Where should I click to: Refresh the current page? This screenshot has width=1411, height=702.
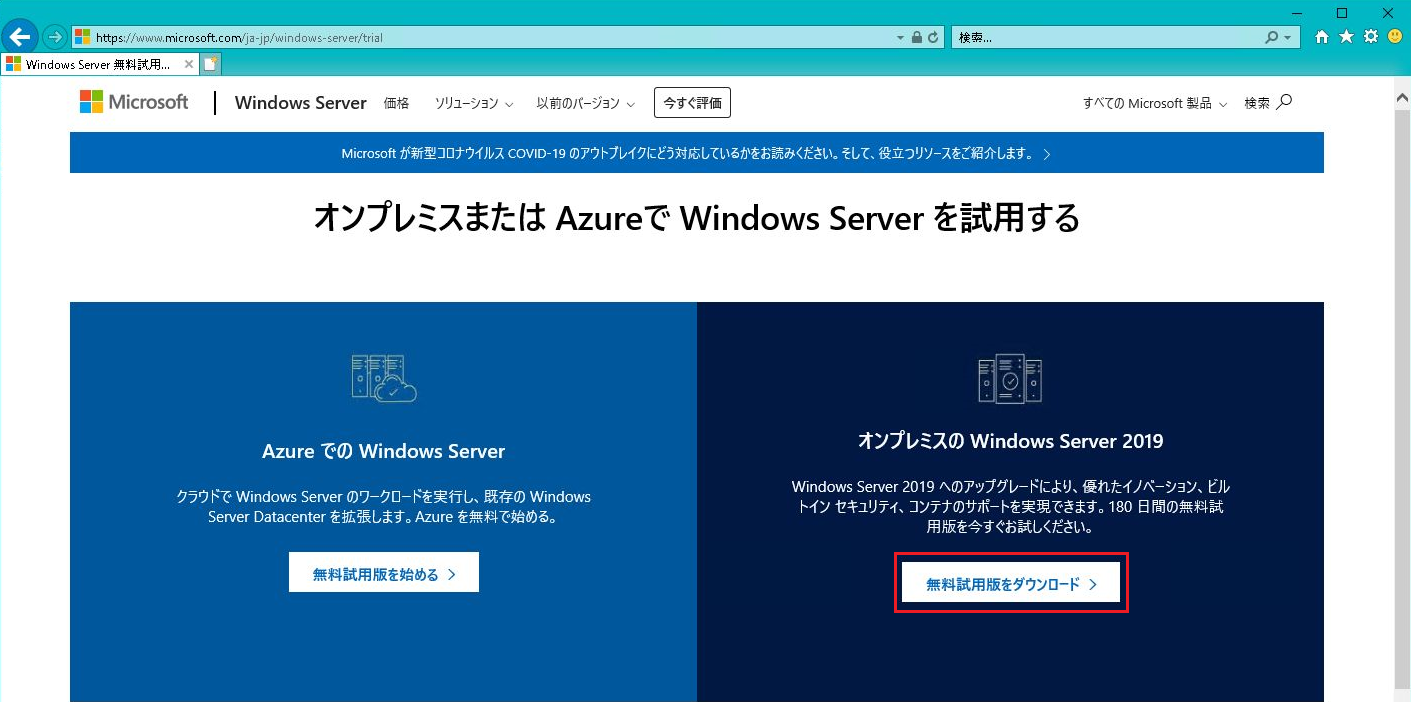click(x=933, y=36)
